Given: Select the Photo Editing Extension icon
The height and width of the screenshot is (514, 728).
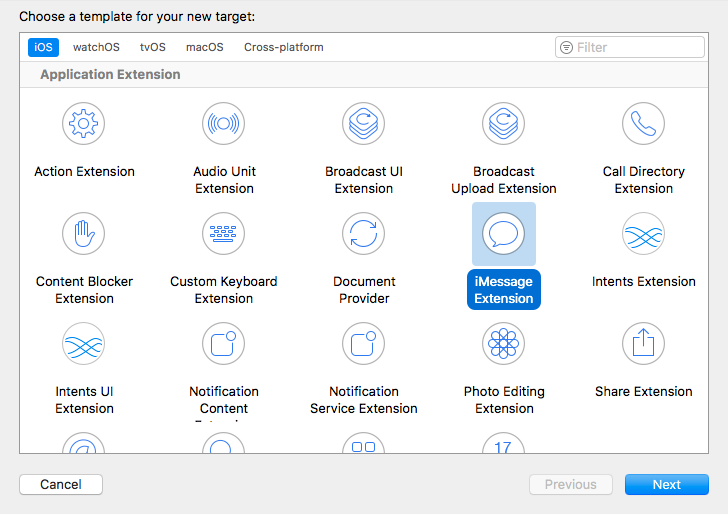Looking at the screenshot, I should (x=504, y=345).
